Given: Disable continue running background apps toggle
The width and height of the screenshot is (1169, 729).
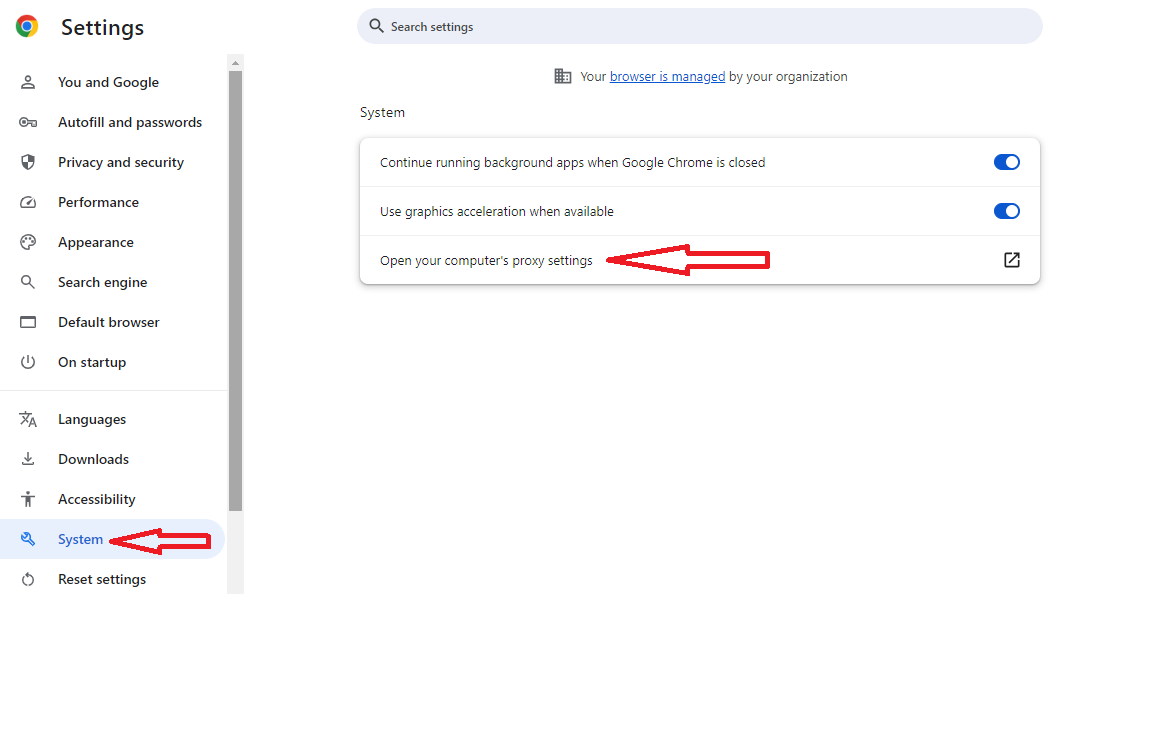Looking at the screenshot, I should click(1006, 162).
